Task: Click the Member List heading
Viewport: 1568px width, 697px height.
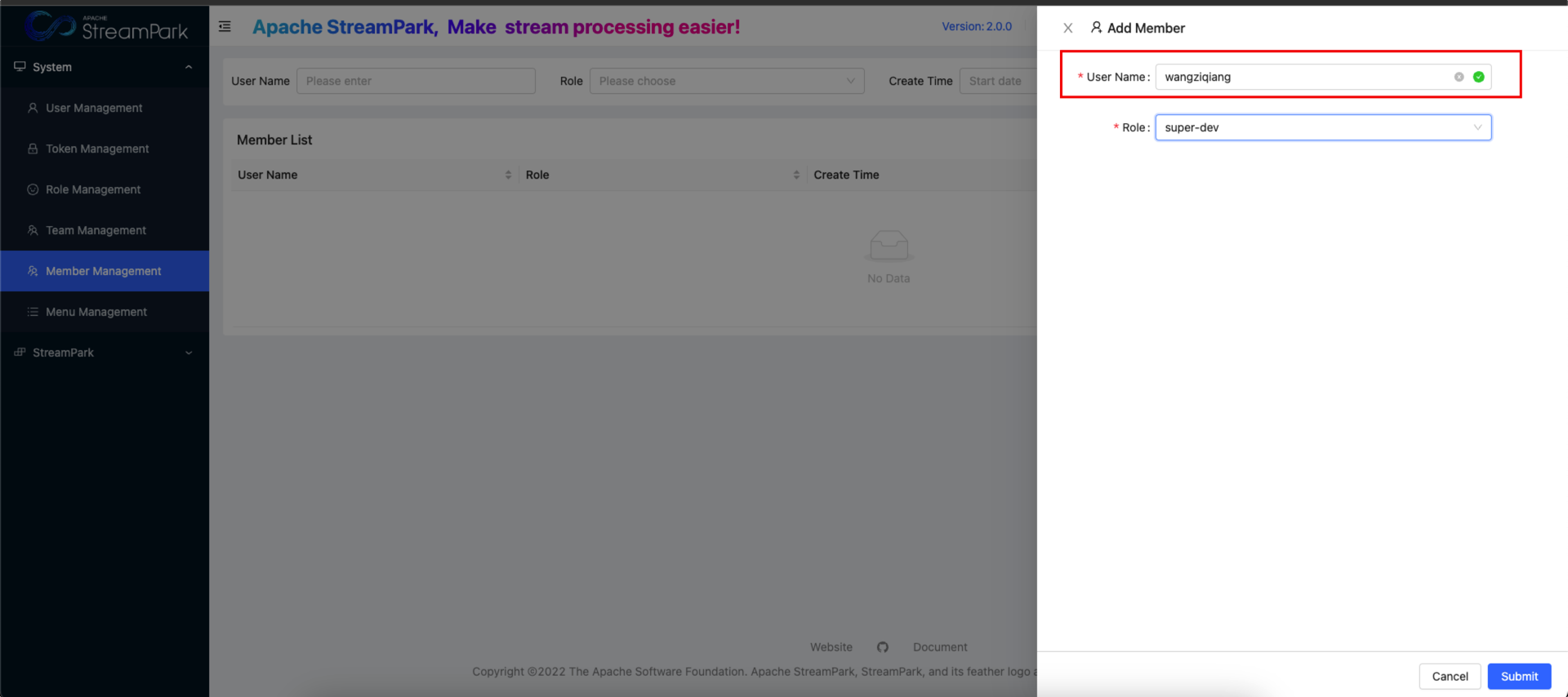Action: point(274,140)
